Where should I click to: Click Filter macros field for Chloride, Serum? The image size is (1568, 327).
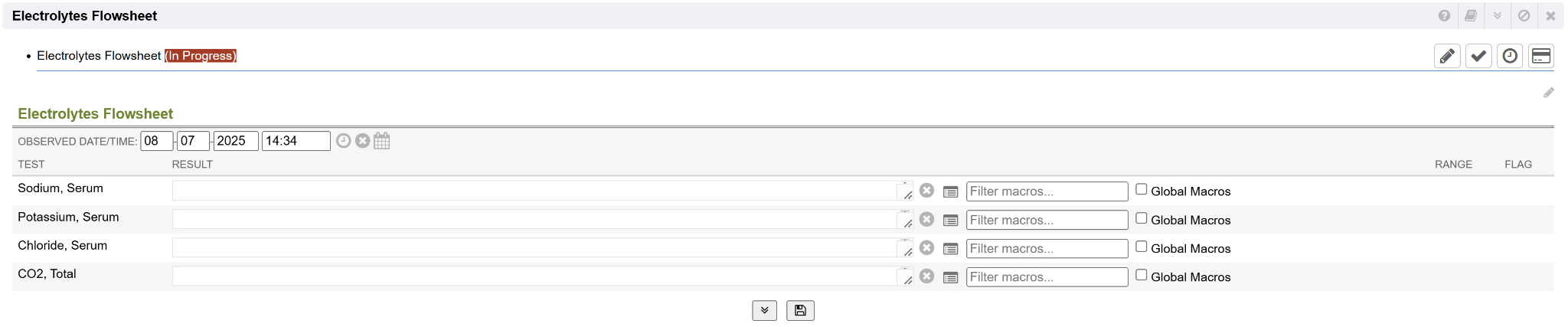(x=1047, y=249)
